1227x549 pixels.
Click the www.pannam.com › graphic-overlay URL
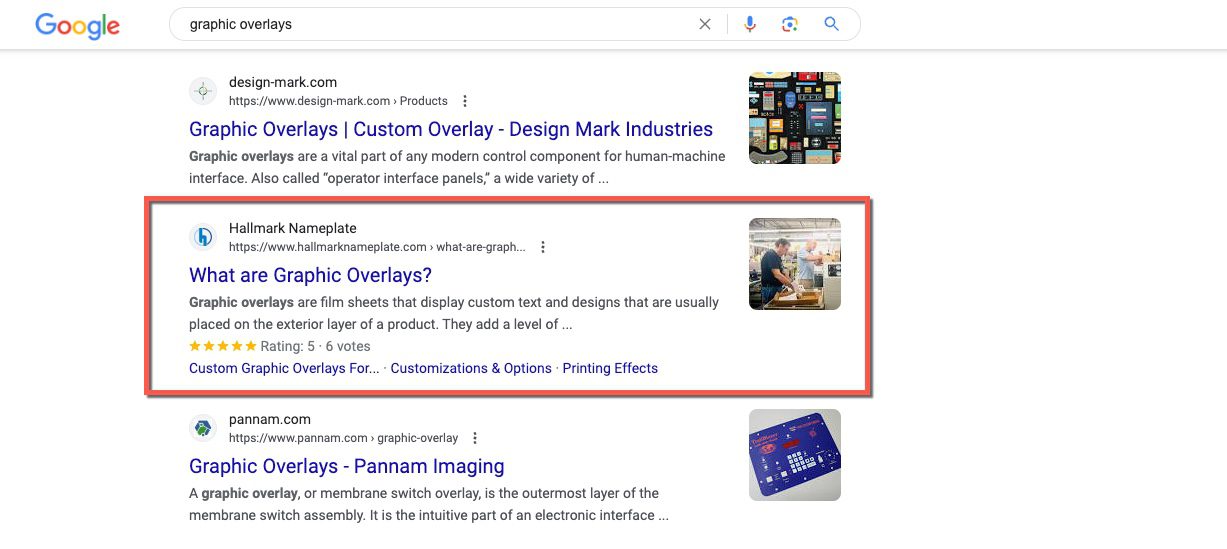[343, 438]
